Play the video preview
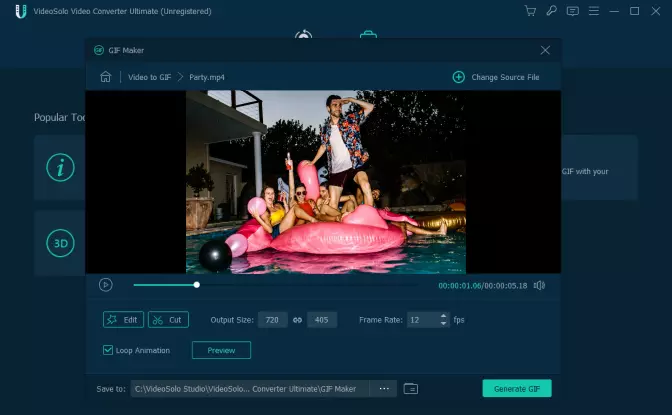This screenshot has width=672, height=415. [x=105, y=285]
